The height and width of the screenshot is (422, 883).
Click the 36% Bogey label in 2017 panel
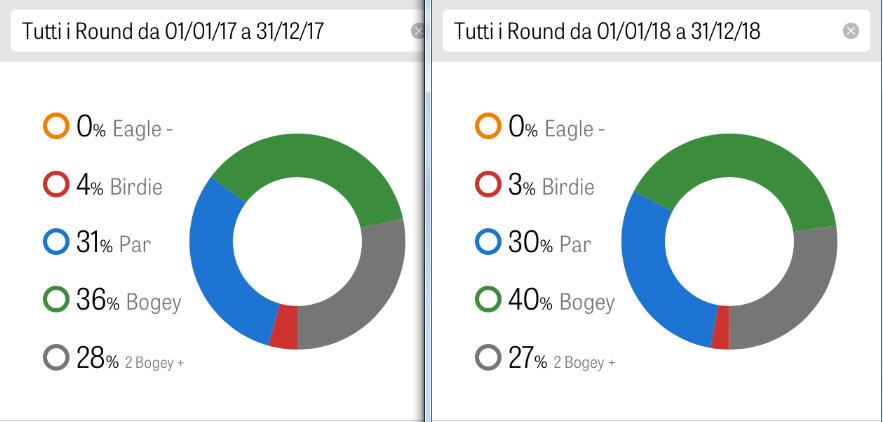pyautogui.click(x=128, y=300)
